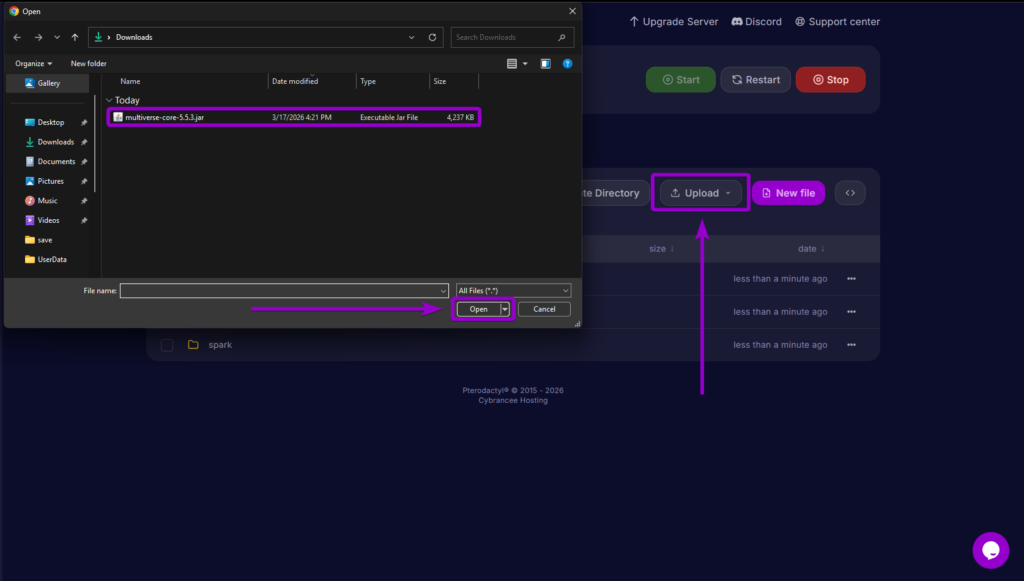Click the preview pane icon
This screenshot has width=1024, height=581.
pos(545,63)
